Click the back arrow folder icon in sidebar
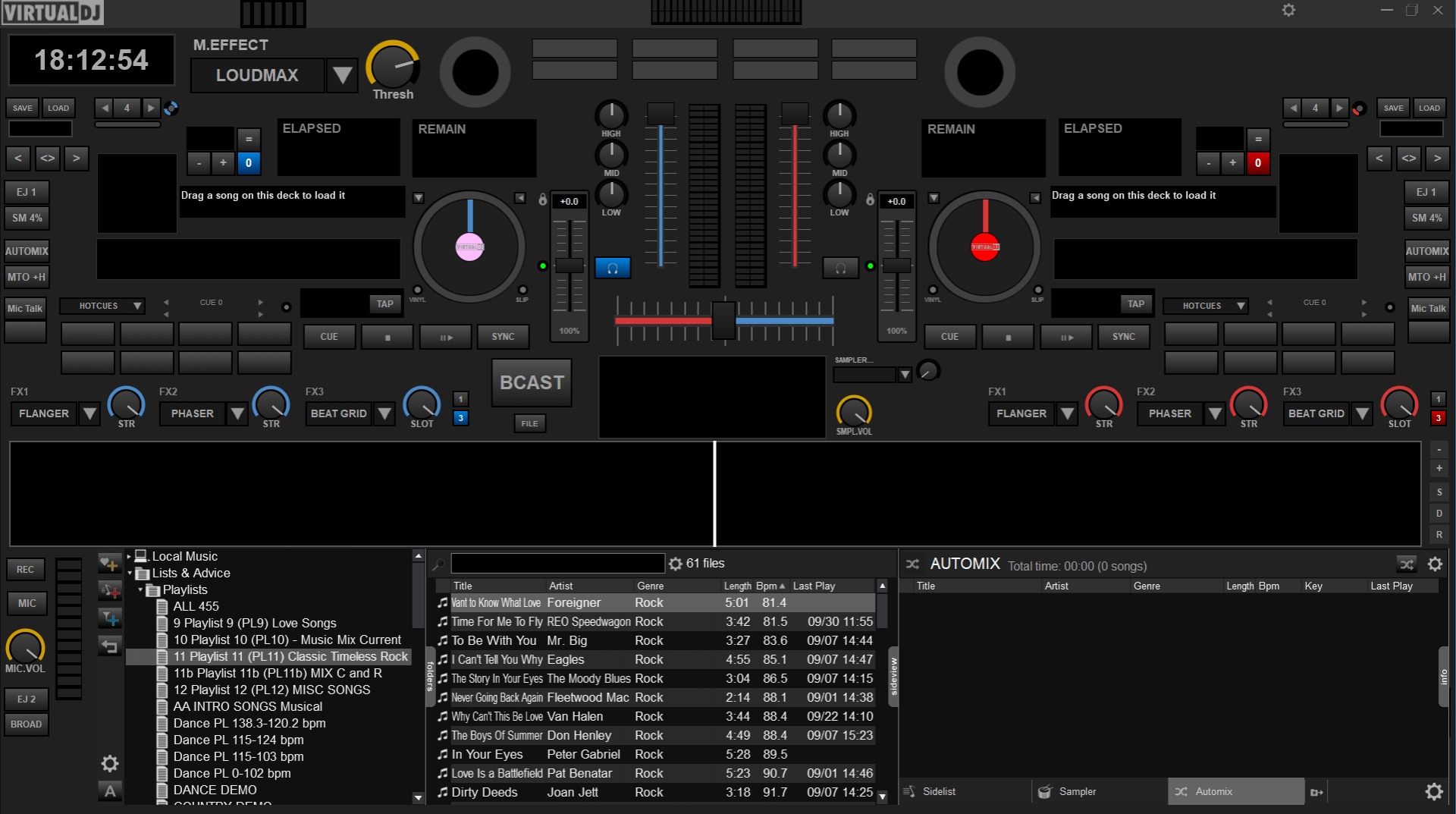This screenshot has height=814, width=1456. [x=110, y=646]
